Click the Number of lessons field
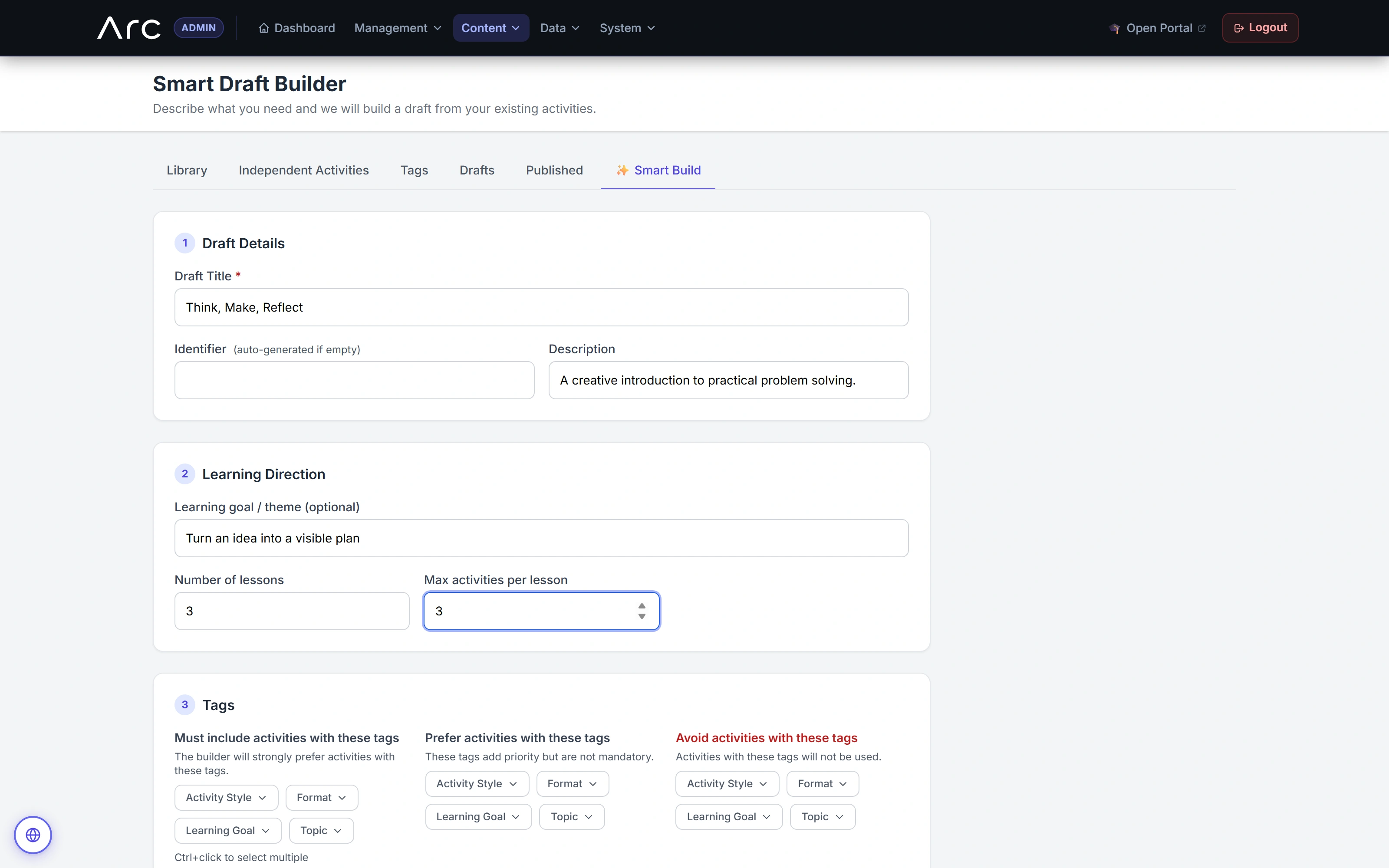Screen dimensions: 1389x868 click(292, 611)
